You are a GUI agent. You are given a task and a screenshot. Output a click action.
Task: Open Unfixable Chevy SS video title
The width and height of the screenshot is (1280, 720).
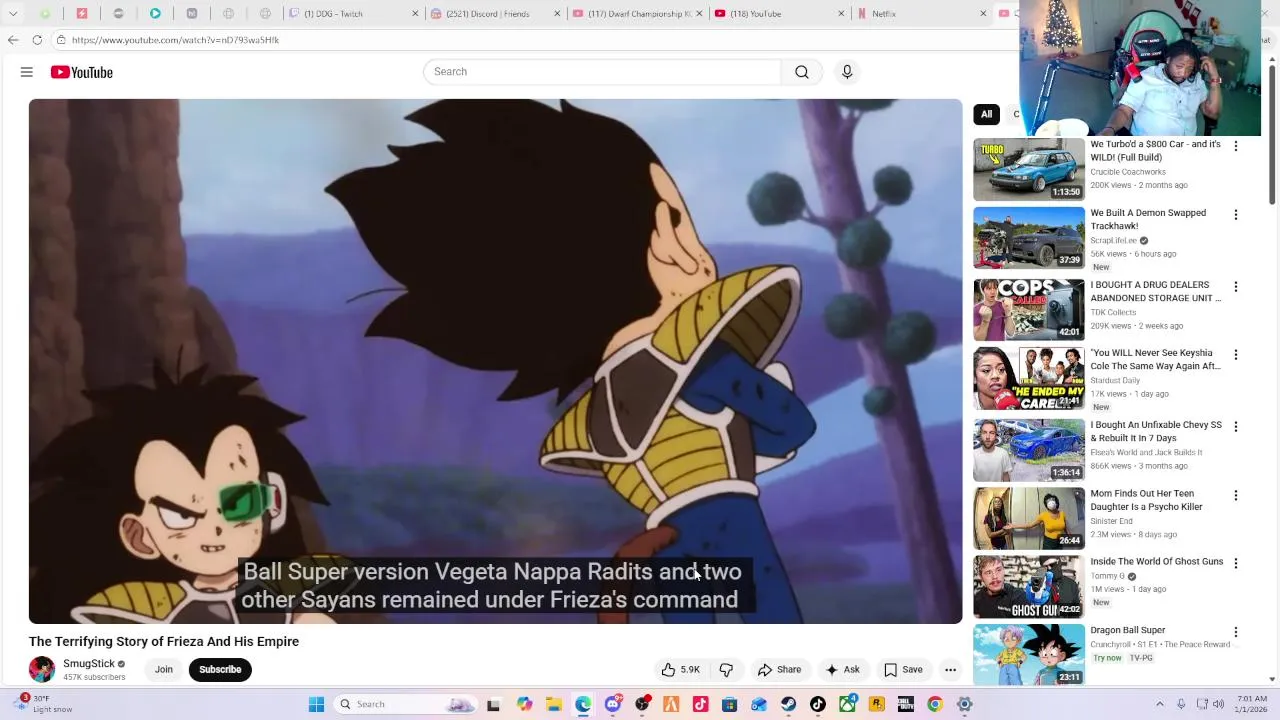[1156, 431]
